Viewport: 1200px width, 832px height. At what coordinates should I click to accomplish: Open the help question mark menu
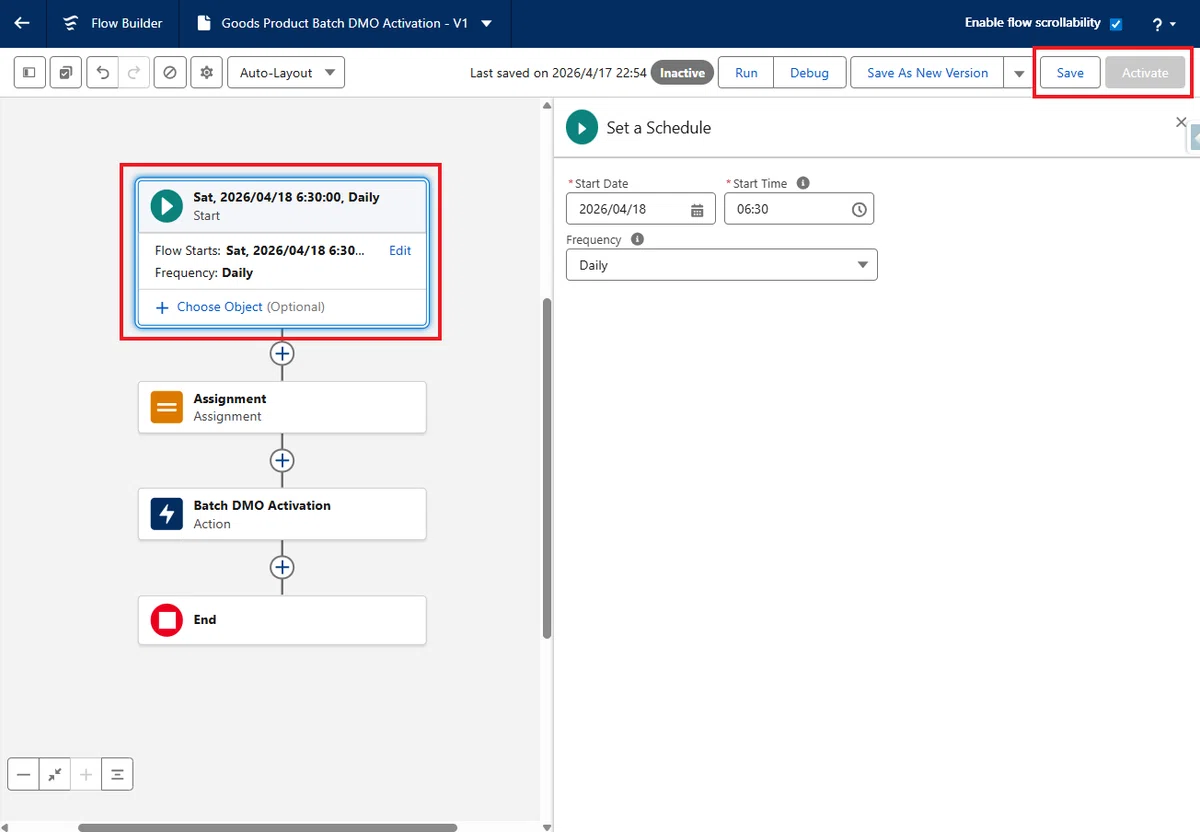(x=1163, y=24)
